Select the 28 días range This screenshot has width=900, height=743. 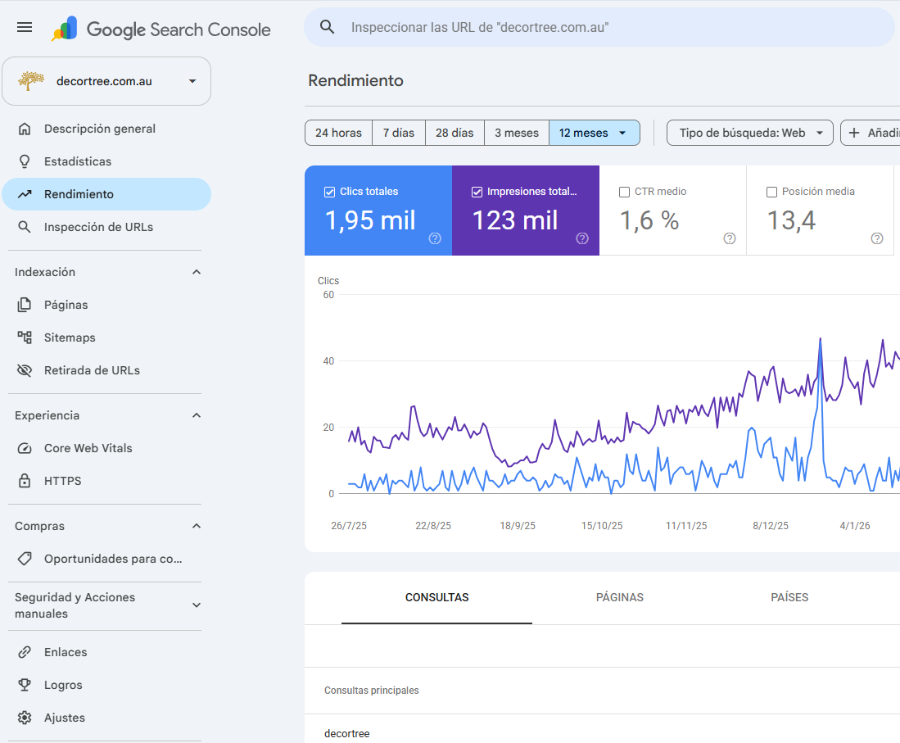point(455,133)
